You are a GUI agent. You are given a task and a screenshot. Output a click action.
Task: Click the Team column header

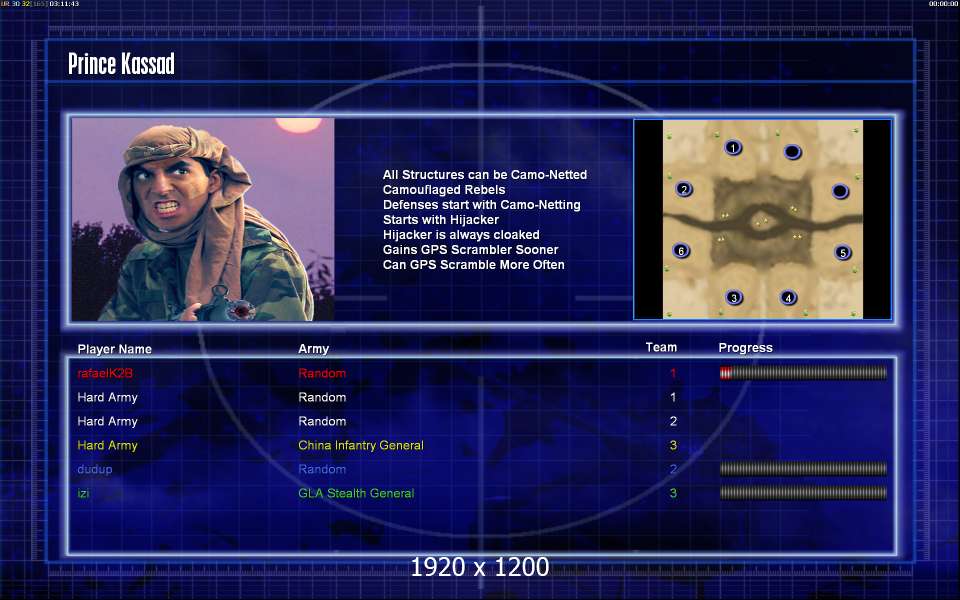click(x=661, y=347)
